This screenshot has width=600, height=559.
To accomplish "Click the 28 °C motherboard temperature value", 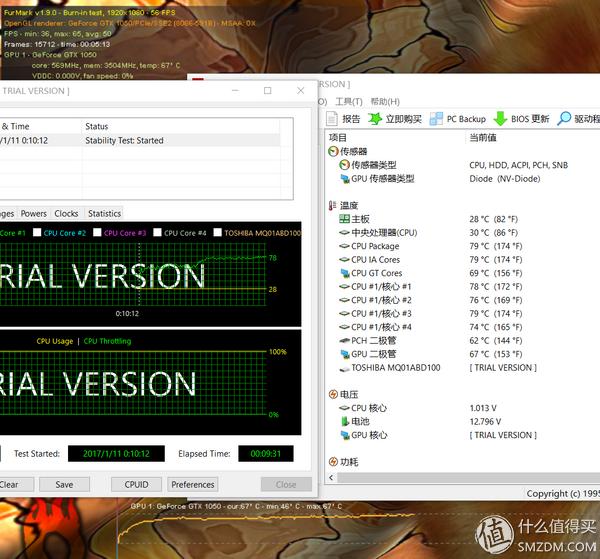I will 493,219.
